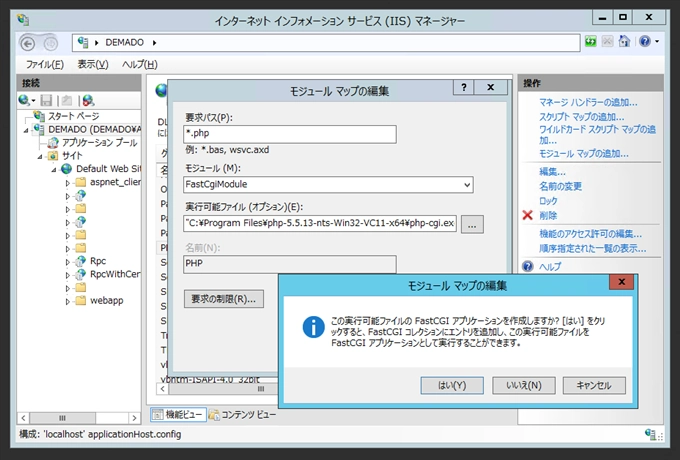Click the RpcWithCert globe icon
Viewport: 680px width, 460px height.
(81, 274)
